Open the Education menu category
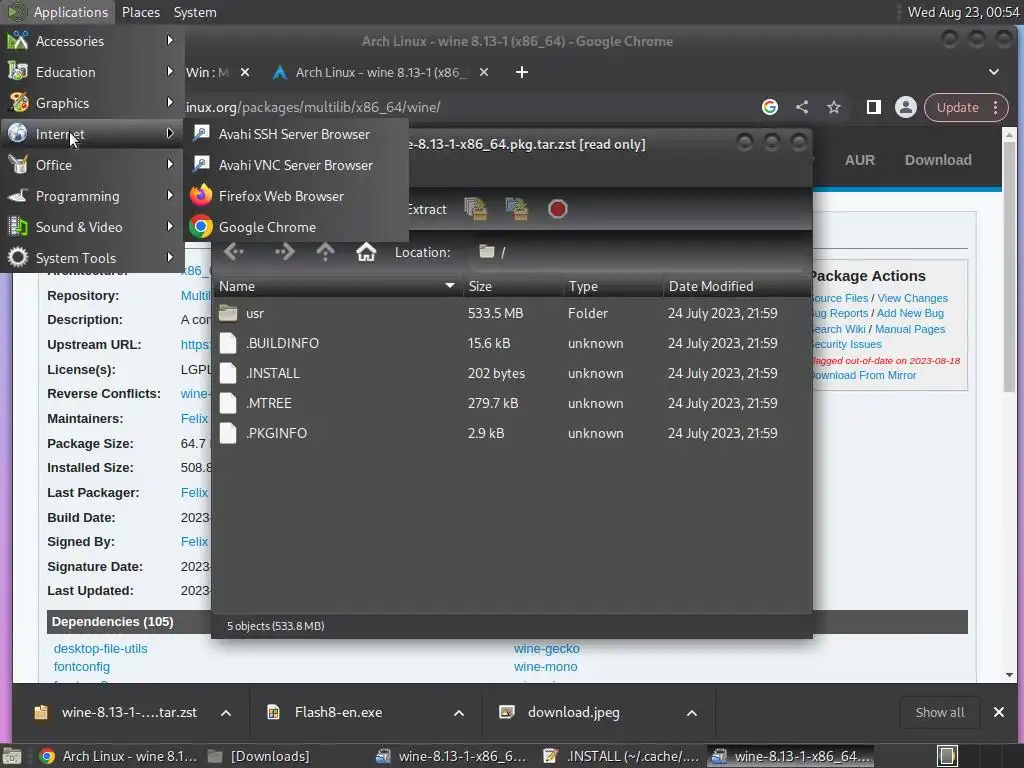The image size is (1024, 768). click(92, 72)
